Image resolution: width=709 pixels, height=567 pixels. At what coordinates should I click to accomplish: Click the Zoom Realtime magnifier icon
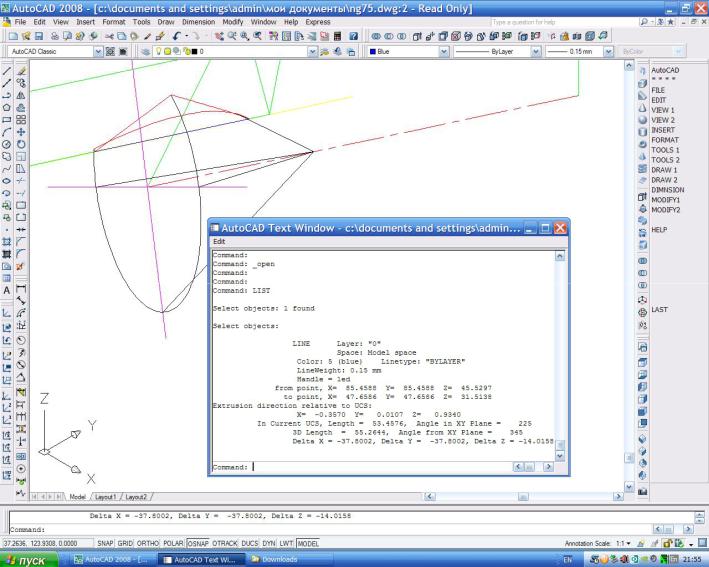(232, 36)
